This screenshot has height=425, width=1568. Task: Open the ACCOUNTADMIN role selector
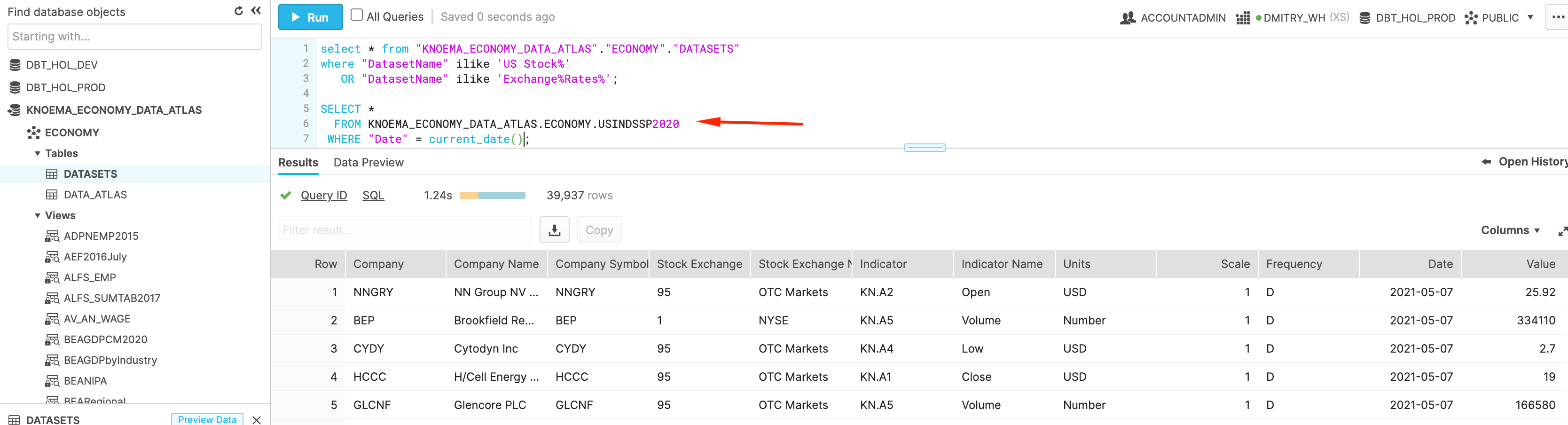tap(1172, 18)
